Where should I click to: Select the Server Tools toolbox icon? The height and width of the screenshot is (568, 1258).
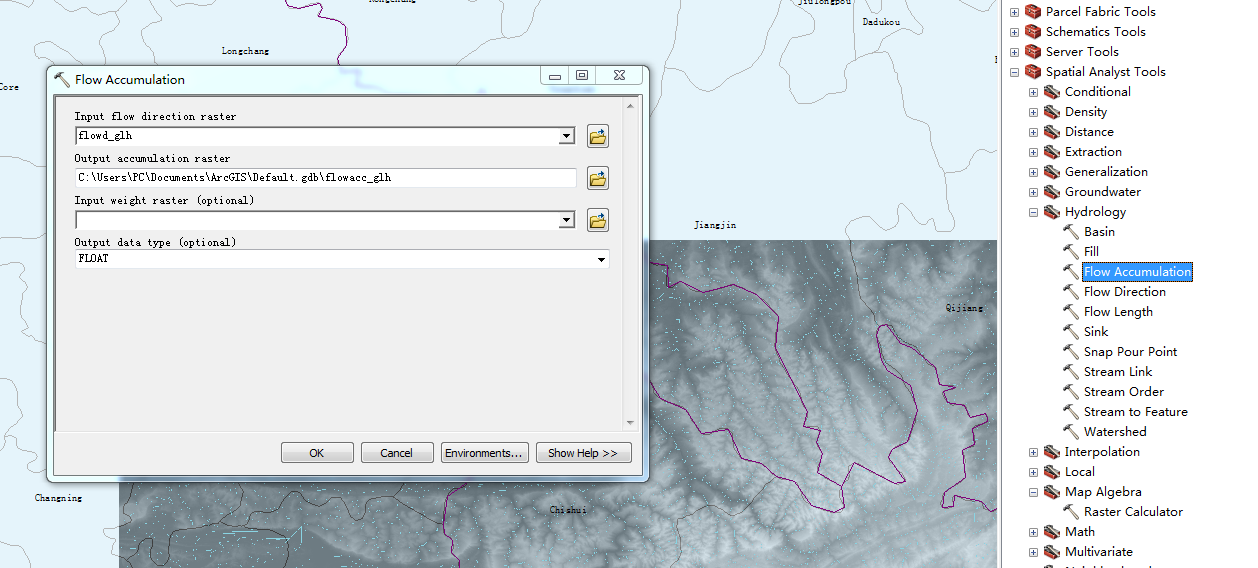[1033, 52]
